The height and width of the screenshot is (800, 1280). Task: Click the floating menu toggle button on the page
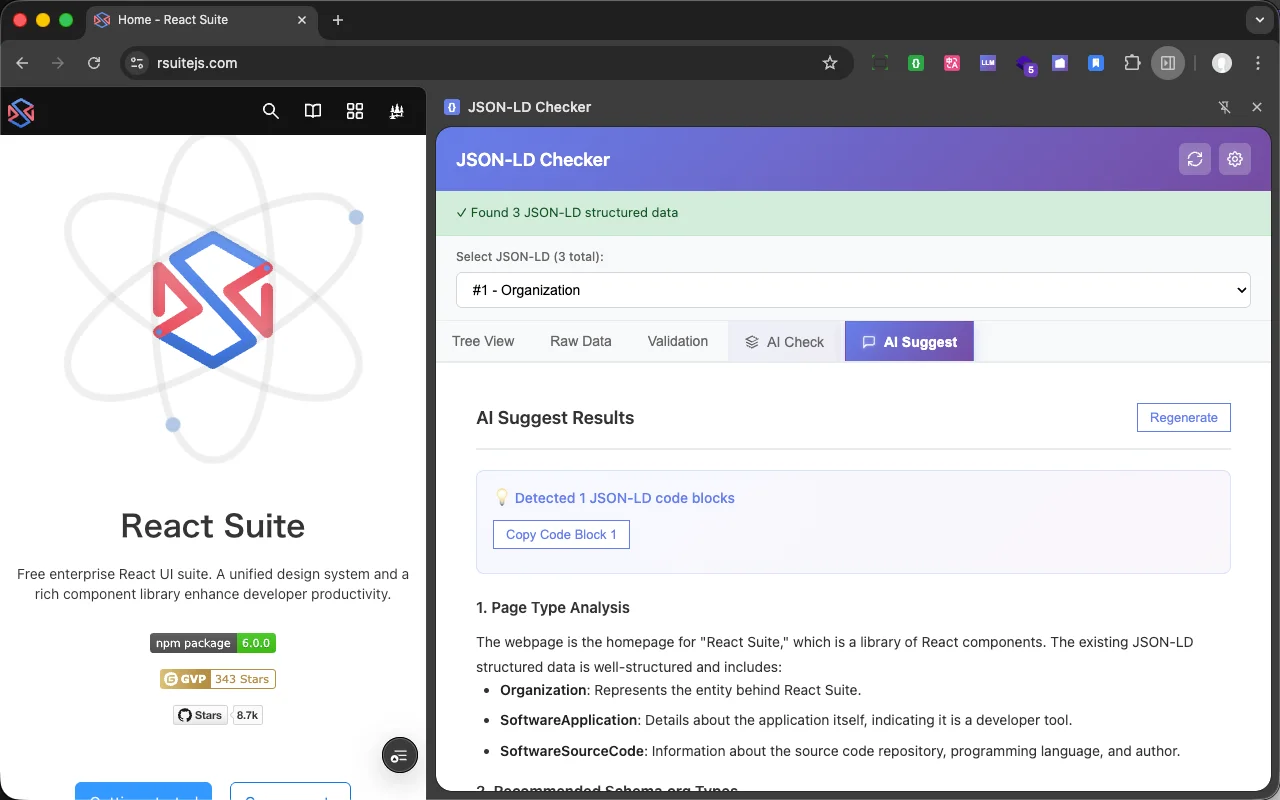tap(400, 756)
